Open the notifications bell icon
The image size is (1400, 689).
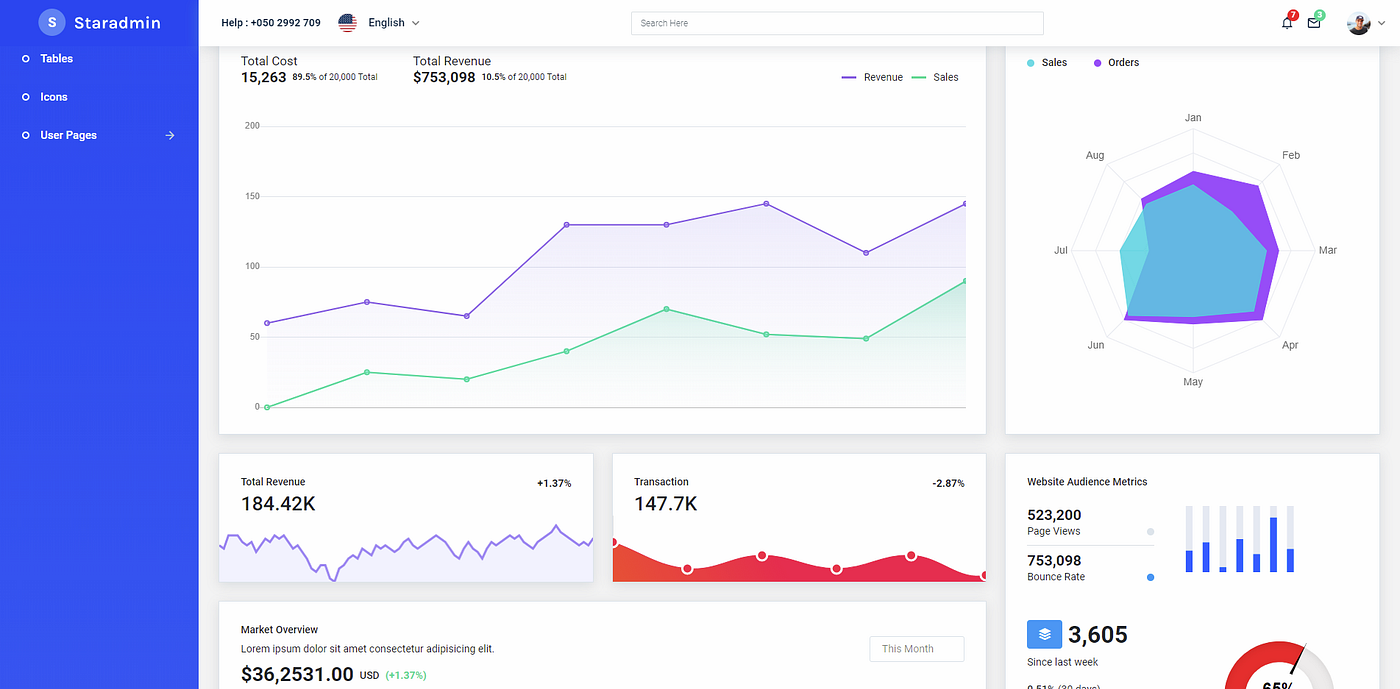tap(1287, 23)
